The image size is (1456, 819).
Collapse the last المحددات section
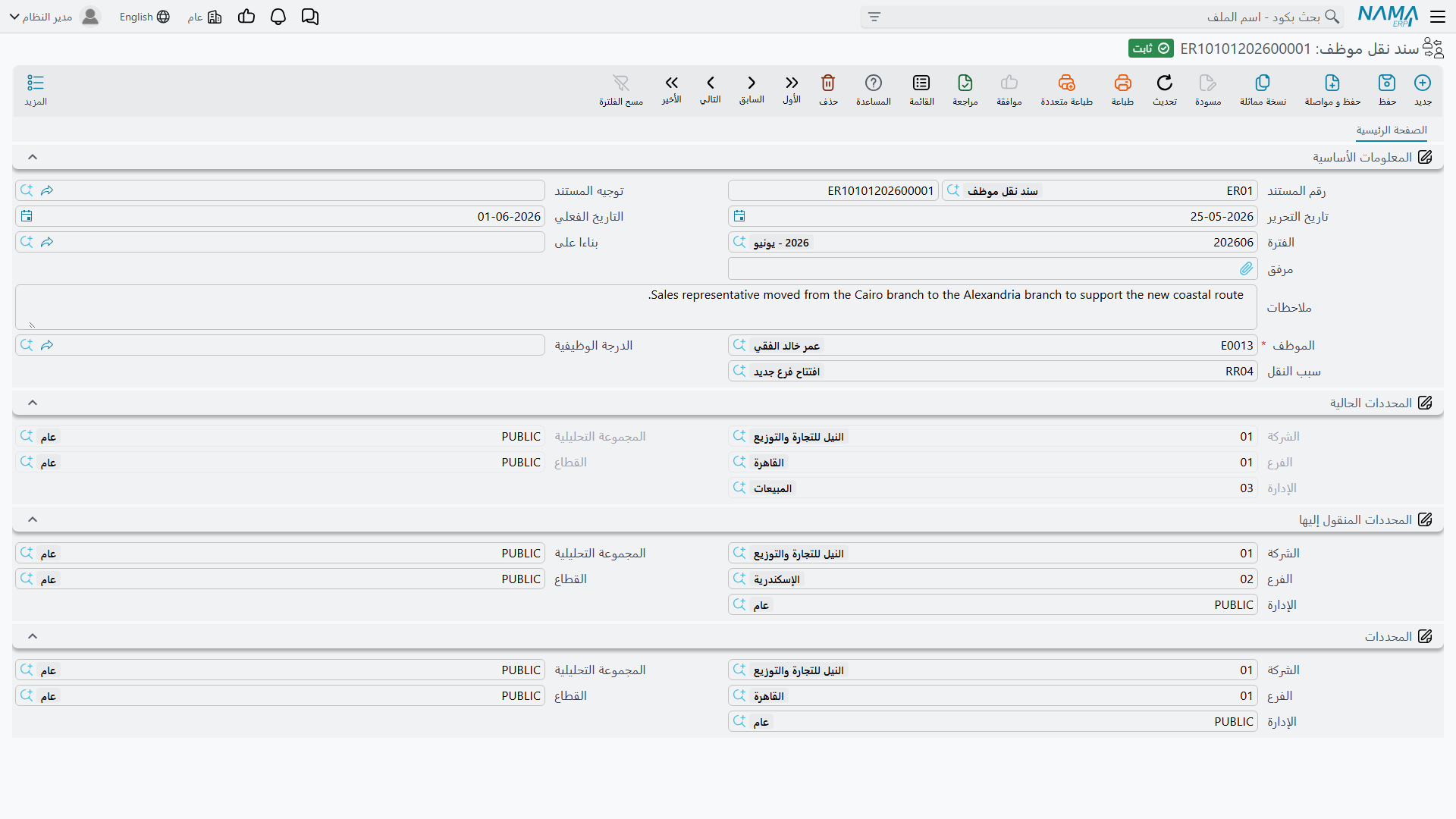[x=33, y=636]
